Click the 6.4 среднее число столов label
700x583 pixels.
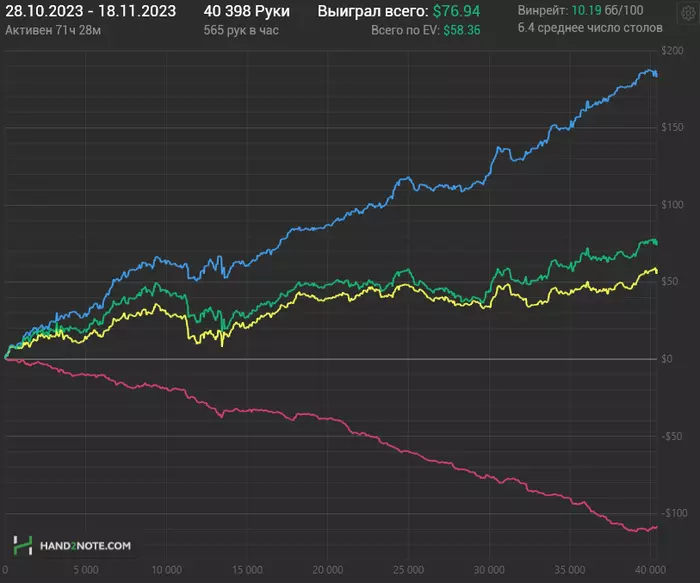590,28
